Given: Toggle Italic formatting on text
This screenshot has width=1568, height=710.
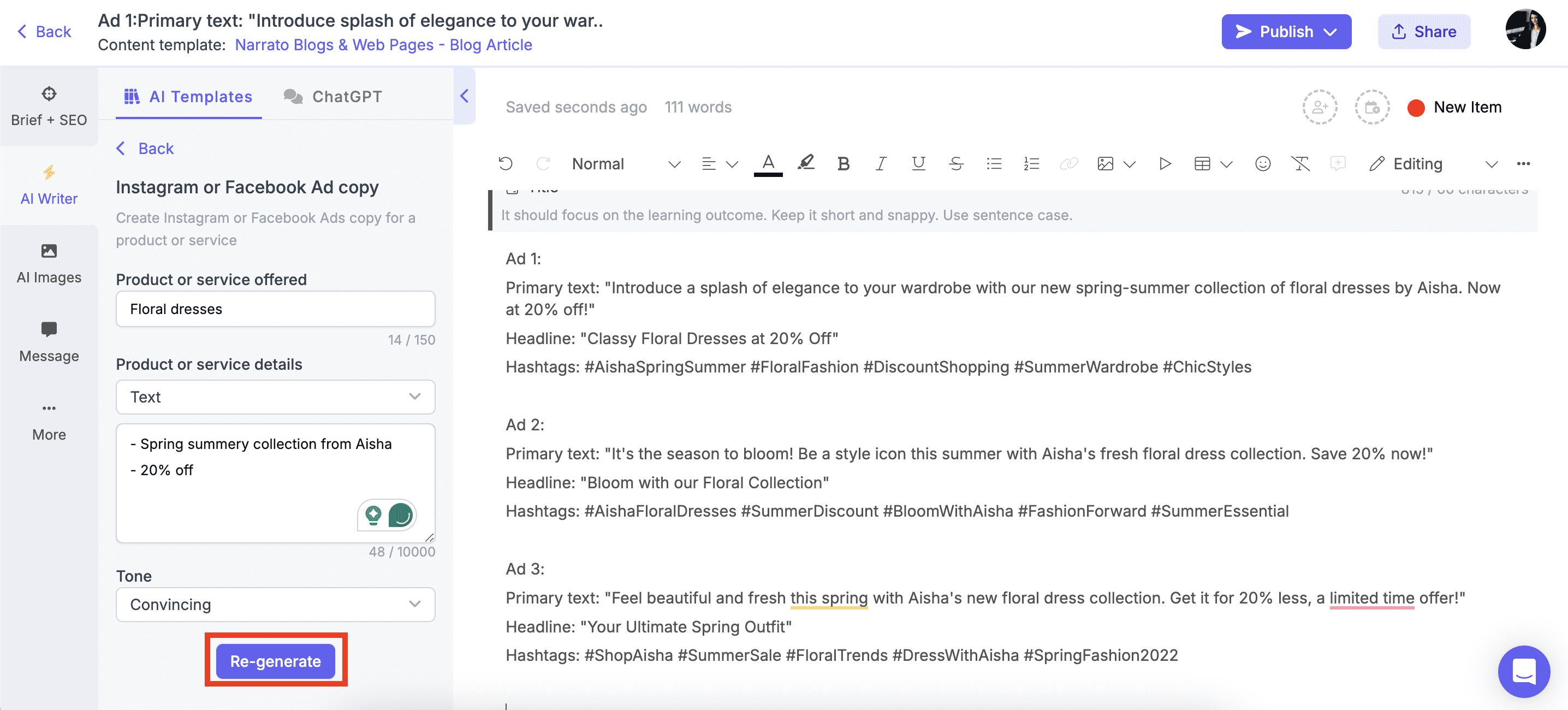Looking at the screenshot, I should [x=879, y=162].
